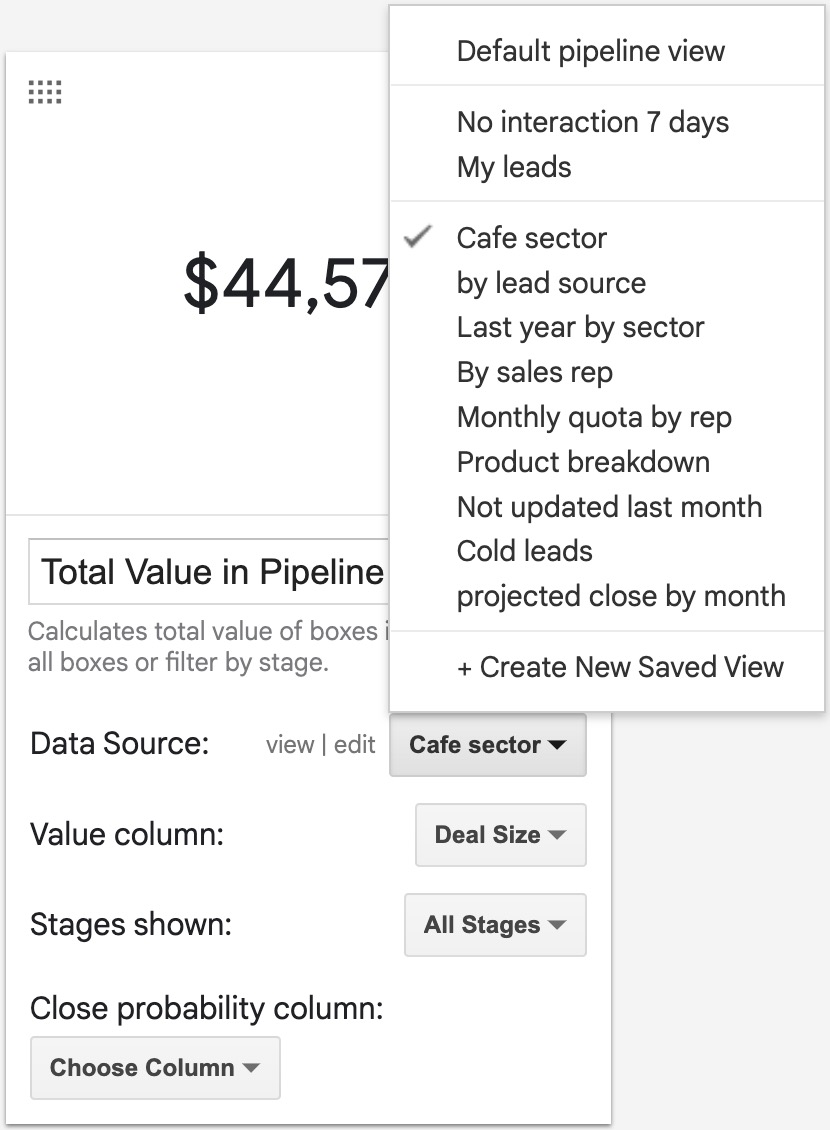The width and height of the screenshot is (830, 1130).
Task: Select the by lead source view
Action: click(550, 283)
